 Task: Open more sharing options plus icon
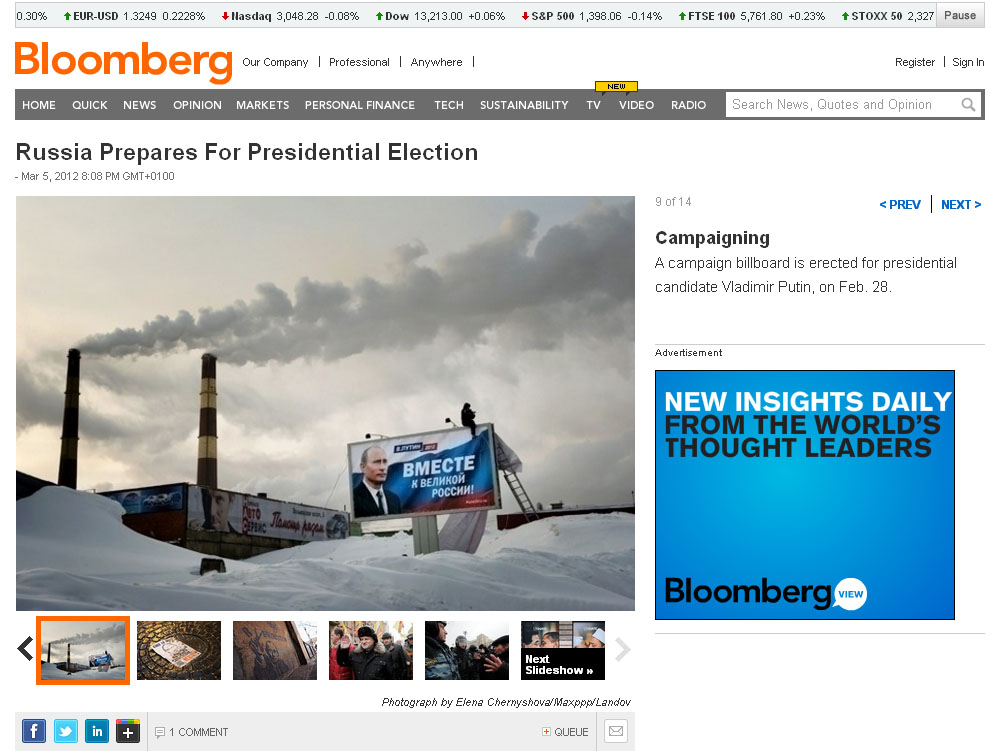[x=128, y=731]
